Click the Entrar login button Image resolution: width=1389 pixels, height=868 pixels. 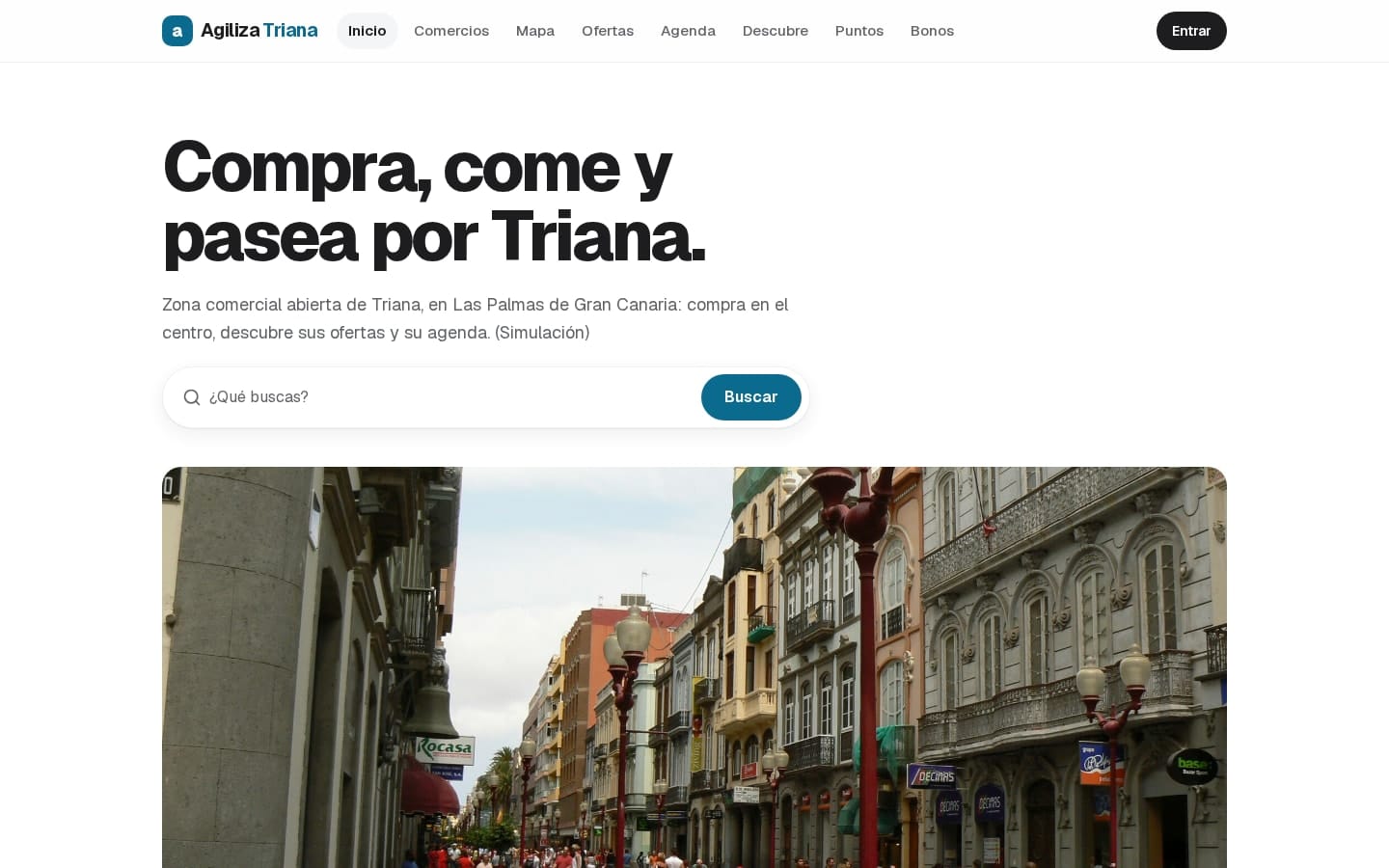coord(1191,31)
